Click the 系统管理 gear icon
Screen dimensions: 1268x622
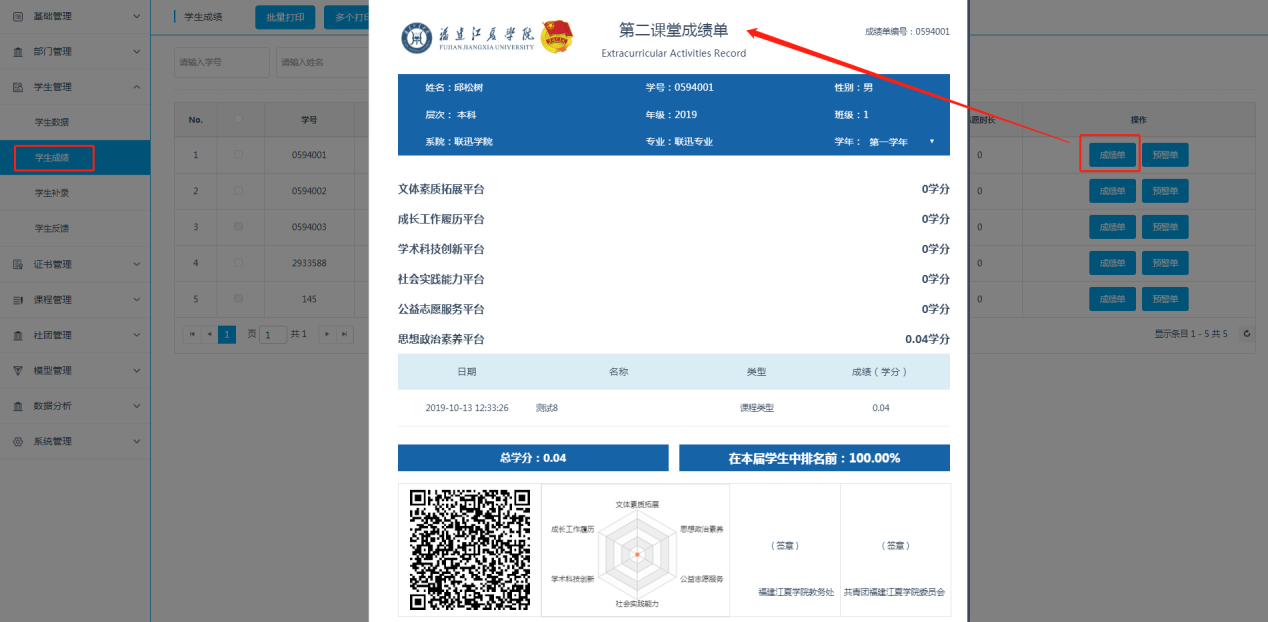pyautogui.click(x=18, y=442)
